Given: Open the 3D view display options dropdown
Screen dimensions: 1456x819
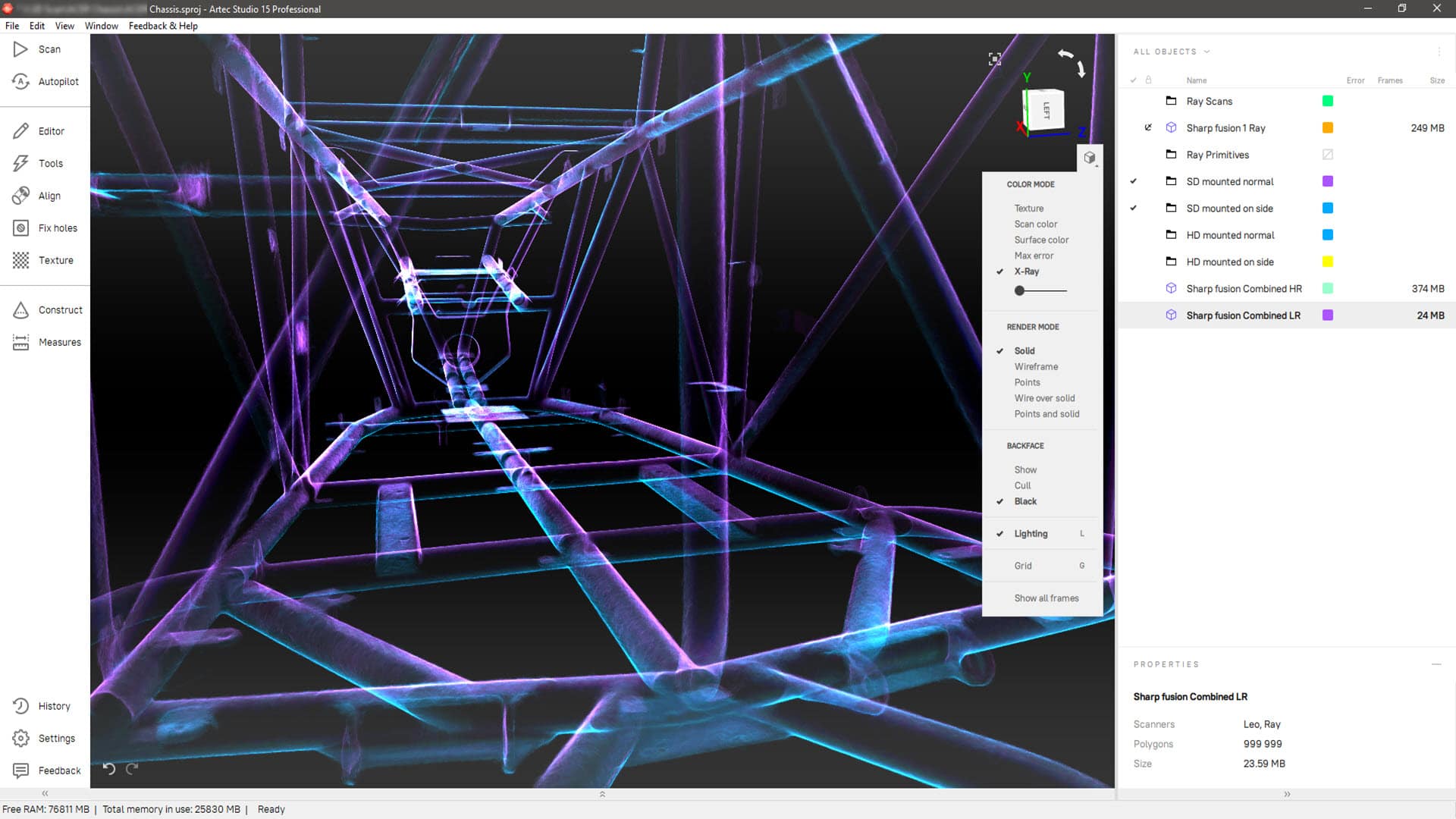Looking at the screenshot, I should coord(1090,158).
